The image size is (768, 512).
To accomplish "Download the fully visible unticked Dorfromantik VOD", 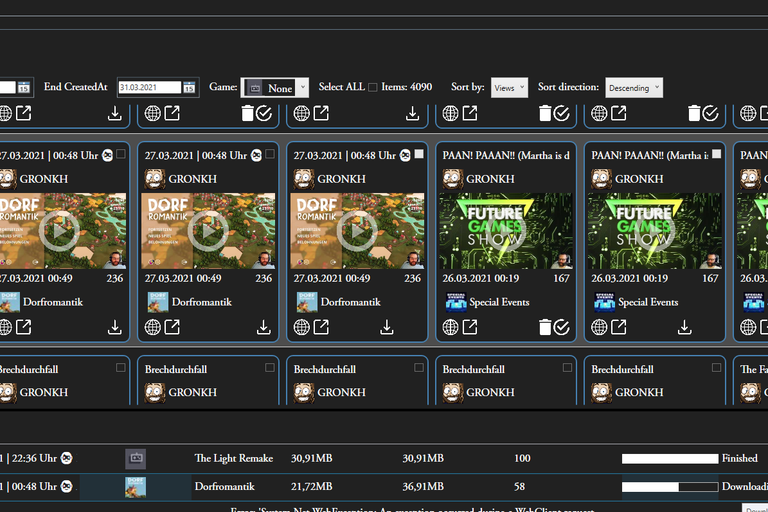I will coord(264,327).
